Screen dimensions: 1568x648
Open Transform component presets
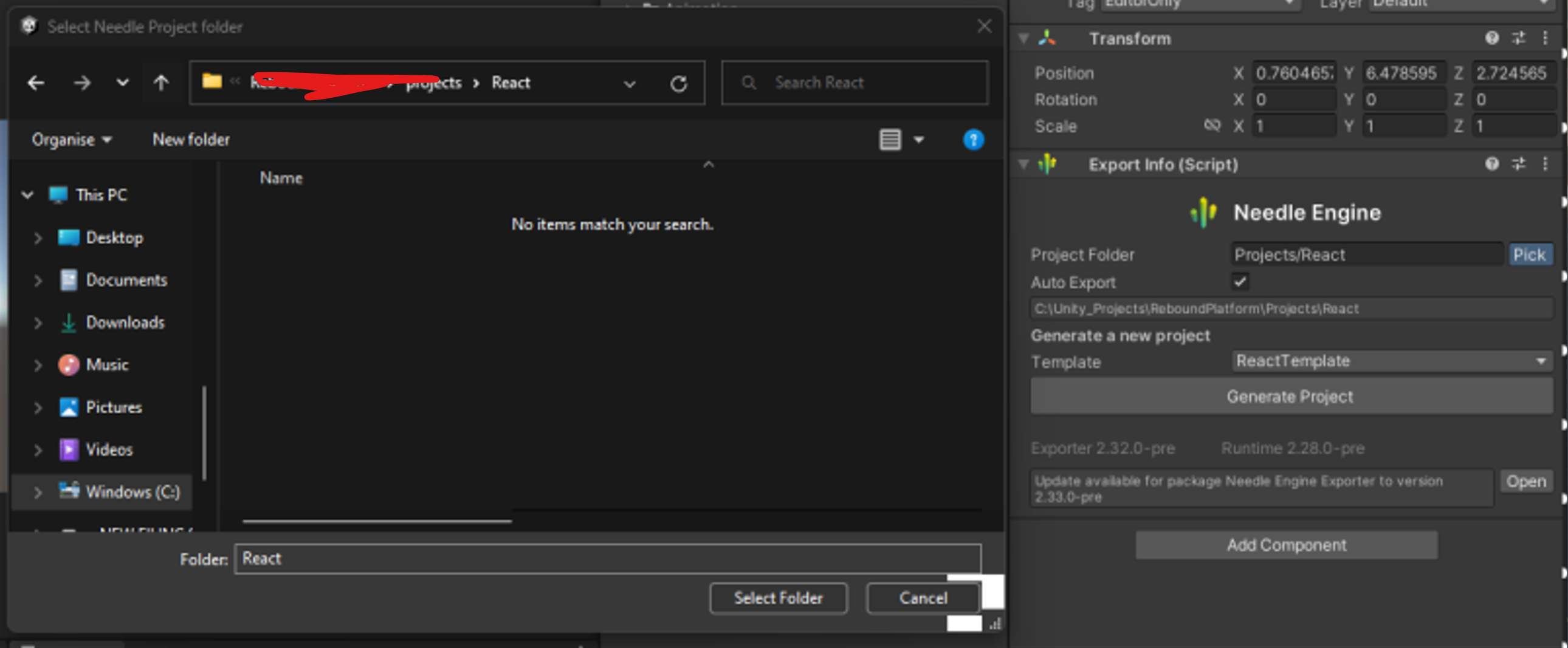pos(1518,38)
